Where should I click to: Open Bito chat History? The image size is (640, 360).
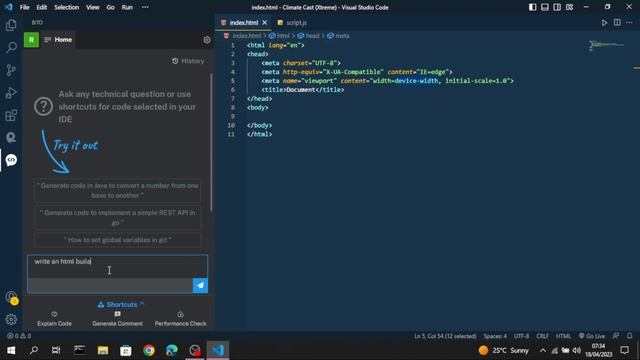[188, 61]
